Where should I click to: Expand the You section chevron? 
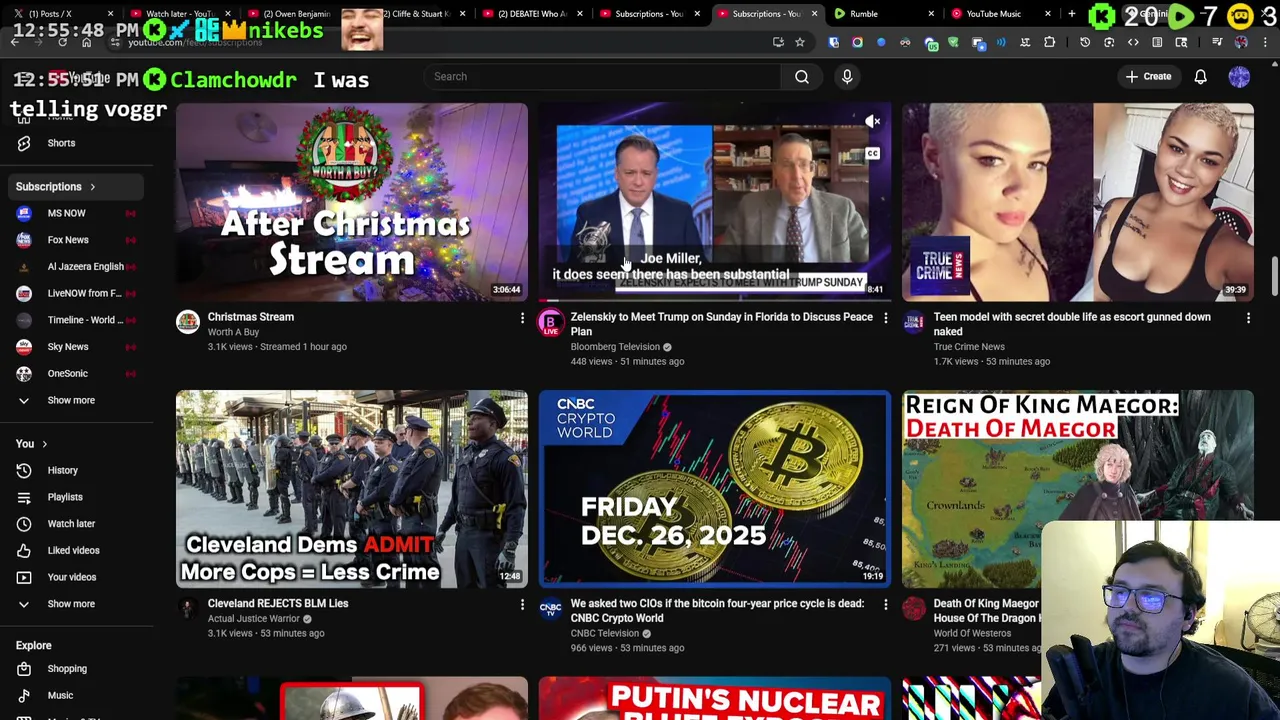tap(44, 444)
